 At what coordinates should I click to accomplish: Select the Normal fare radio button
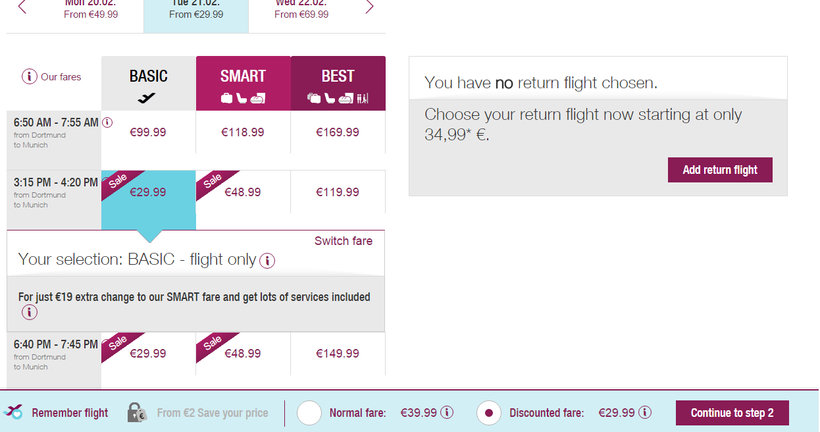coord(310,412)
